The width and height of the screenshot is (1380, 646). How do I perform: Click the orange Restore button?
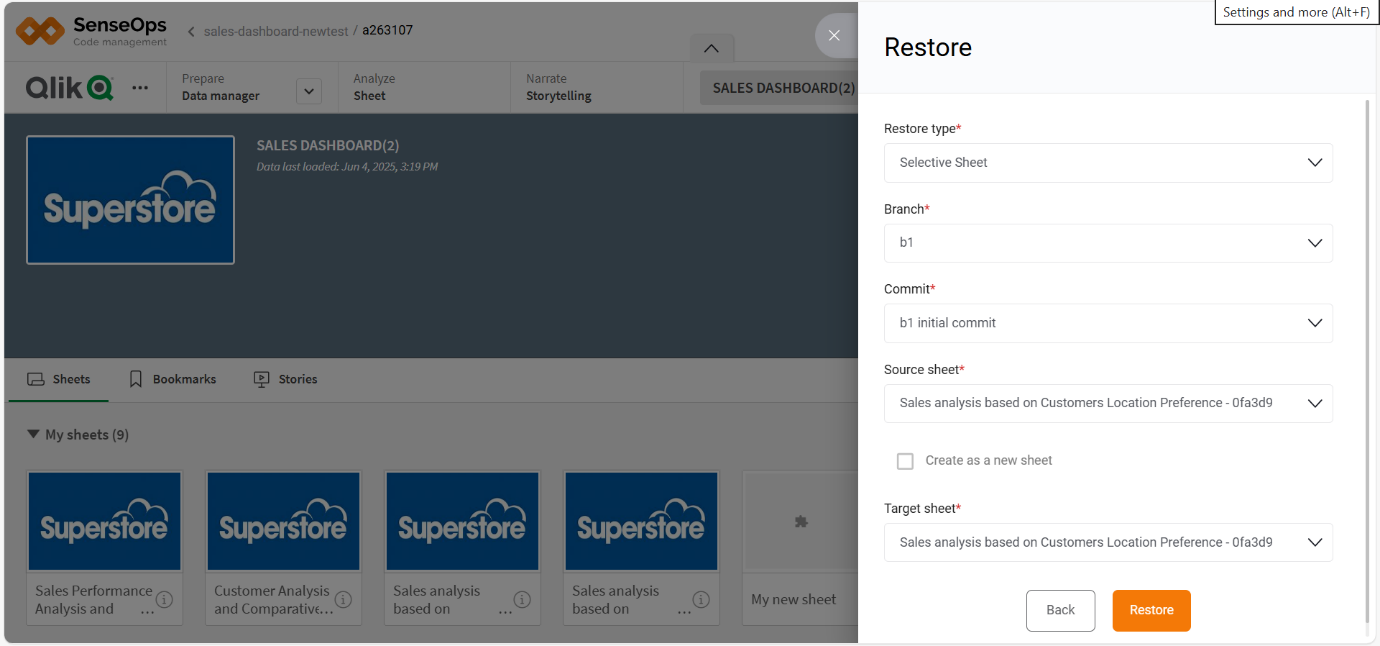[1151, 610]
